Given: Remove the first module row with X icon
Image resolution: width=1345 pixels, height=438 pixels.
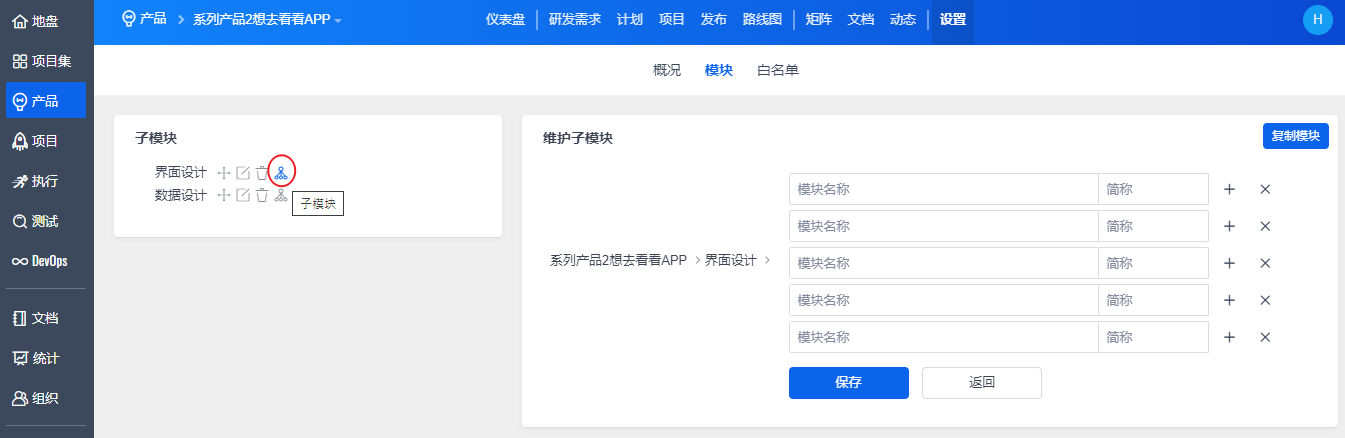Looking at the screenshot, I should [x=1265, y=189].
